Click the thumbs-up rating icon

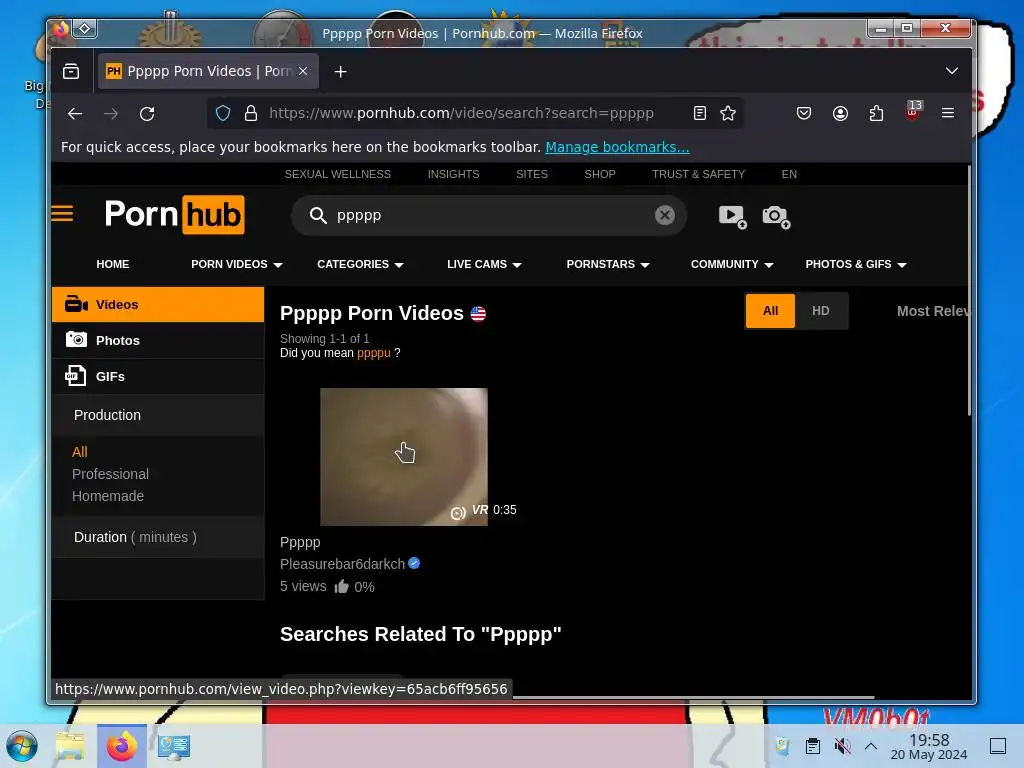coord(342,586)
